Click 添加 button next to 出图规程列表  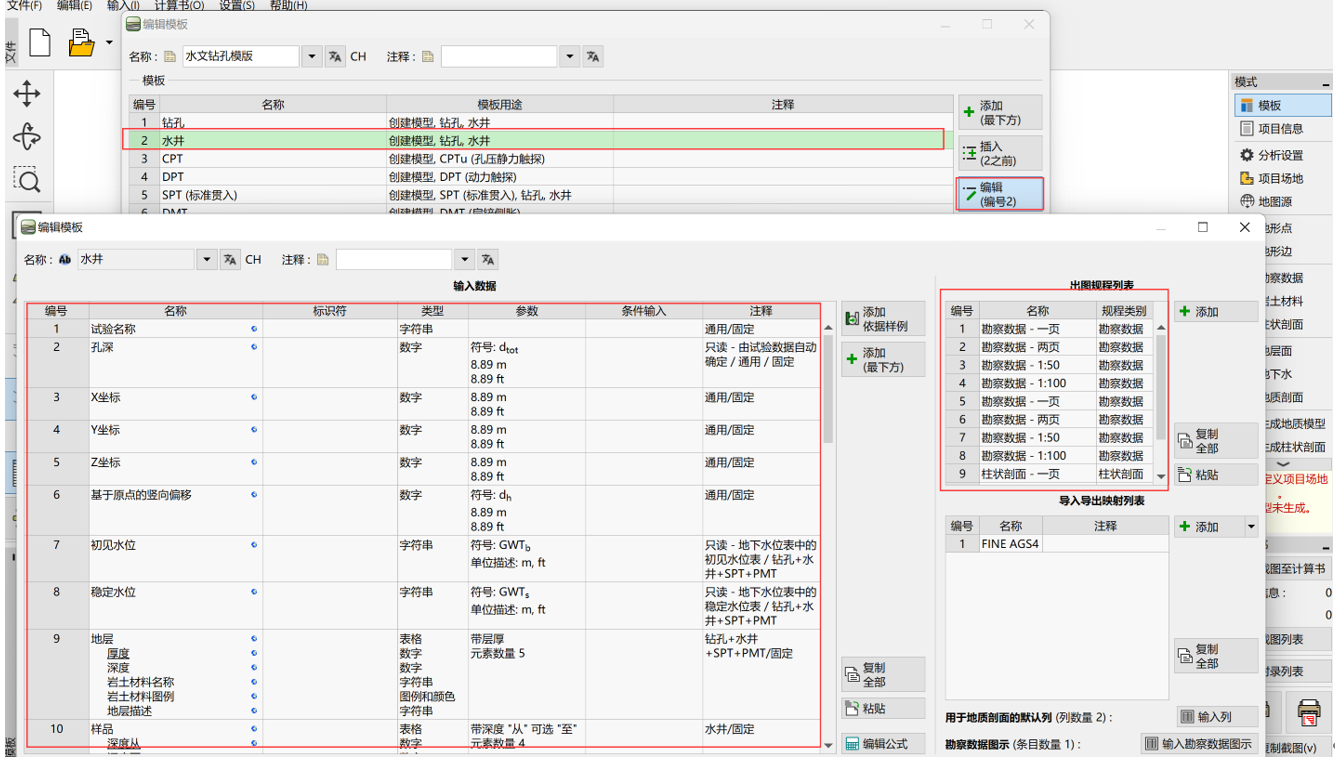[1215, 312]
